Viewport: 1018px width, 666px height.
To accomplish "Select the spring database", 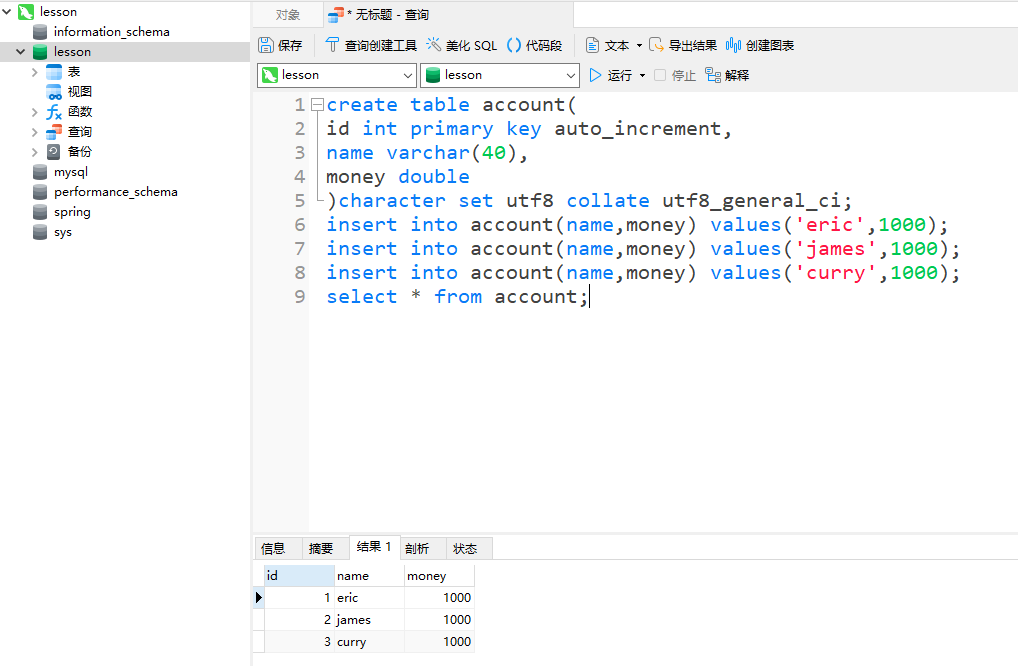I will [x=72, y=212].
